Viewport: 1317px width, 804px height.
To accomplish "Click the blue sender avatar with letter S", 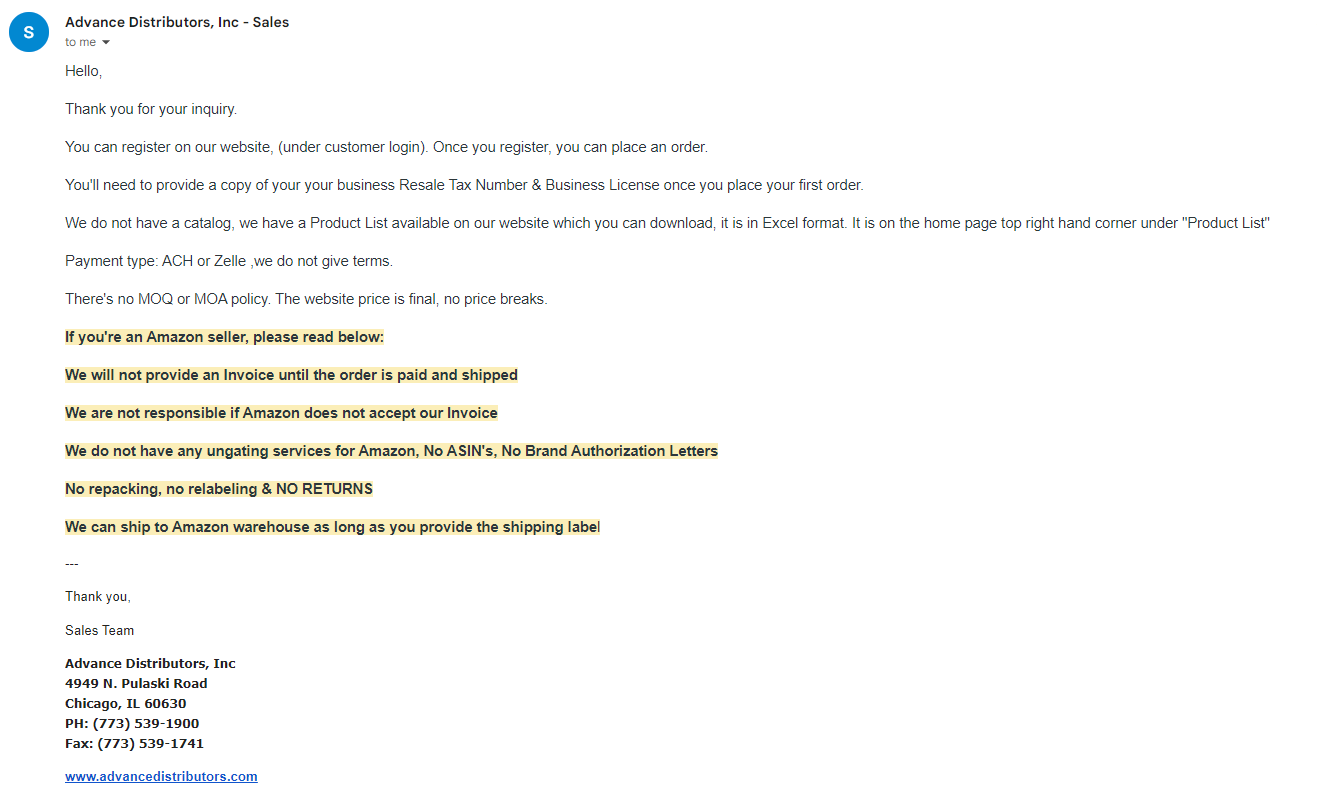I will point(28,32).
